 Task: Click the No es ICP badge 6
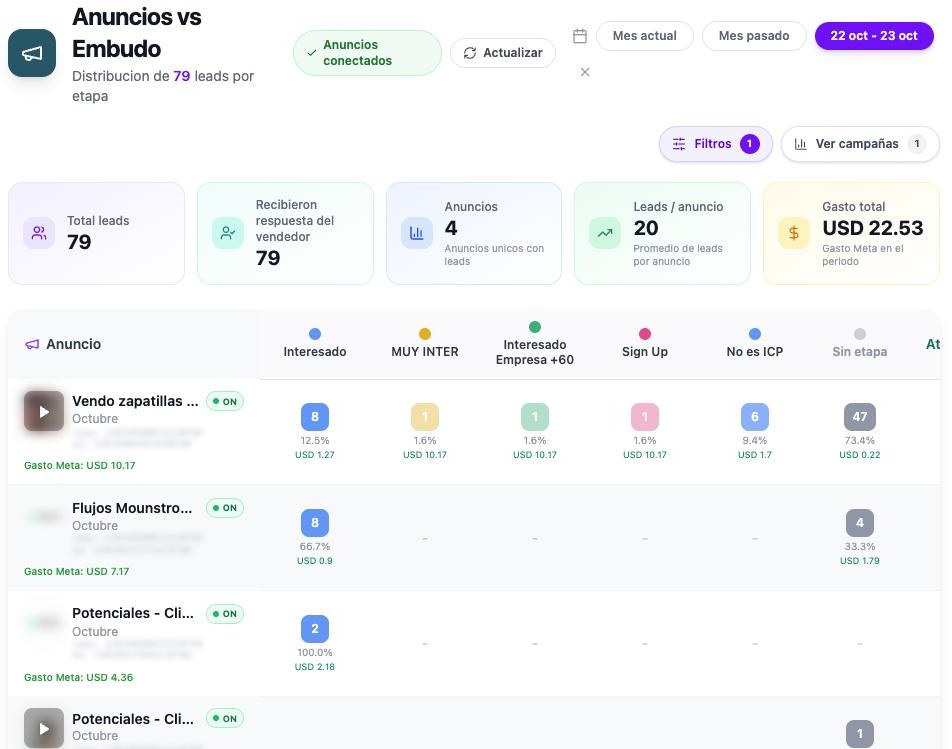pyautogui.click(x=755, y=416)
